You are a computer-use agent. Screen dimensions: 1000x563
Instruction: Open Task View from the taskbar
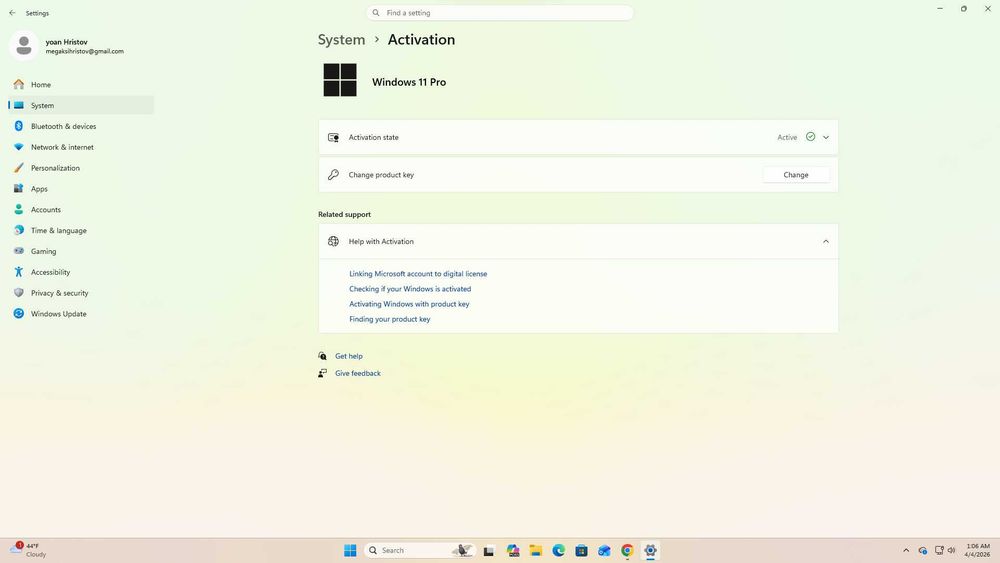click(x=489, y=550)
